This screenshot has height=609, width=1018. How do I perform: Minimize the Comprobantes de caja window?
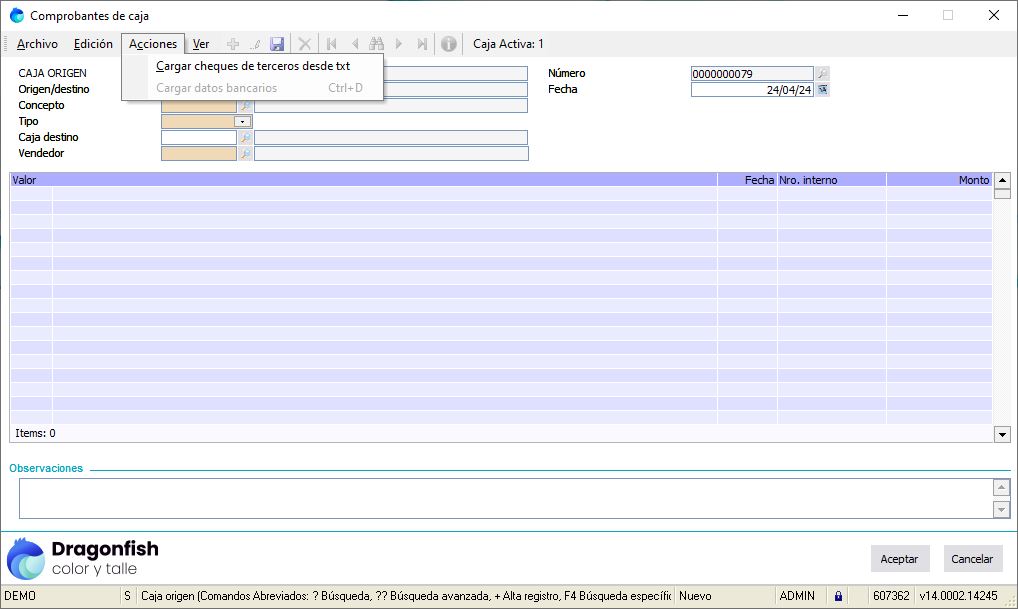pos(902,16)
